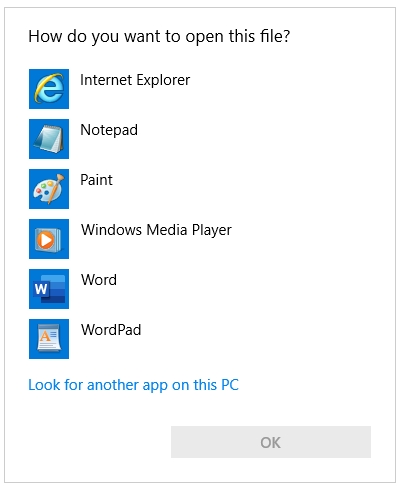Viewport: 400px width, 488px height.
Task: Confirm selection with the OK button
Action: (x=271, y=442)
